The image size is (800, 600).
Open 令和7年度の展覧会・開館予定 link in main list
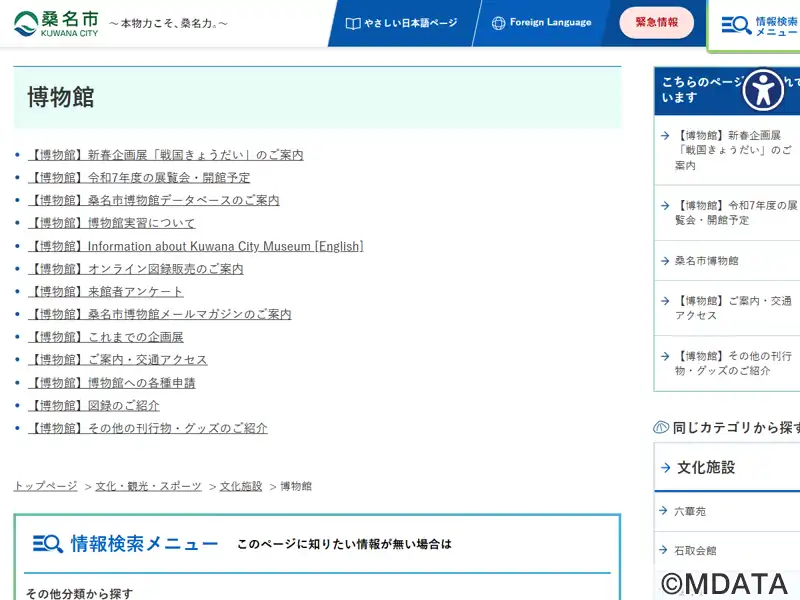coord(139,178)
